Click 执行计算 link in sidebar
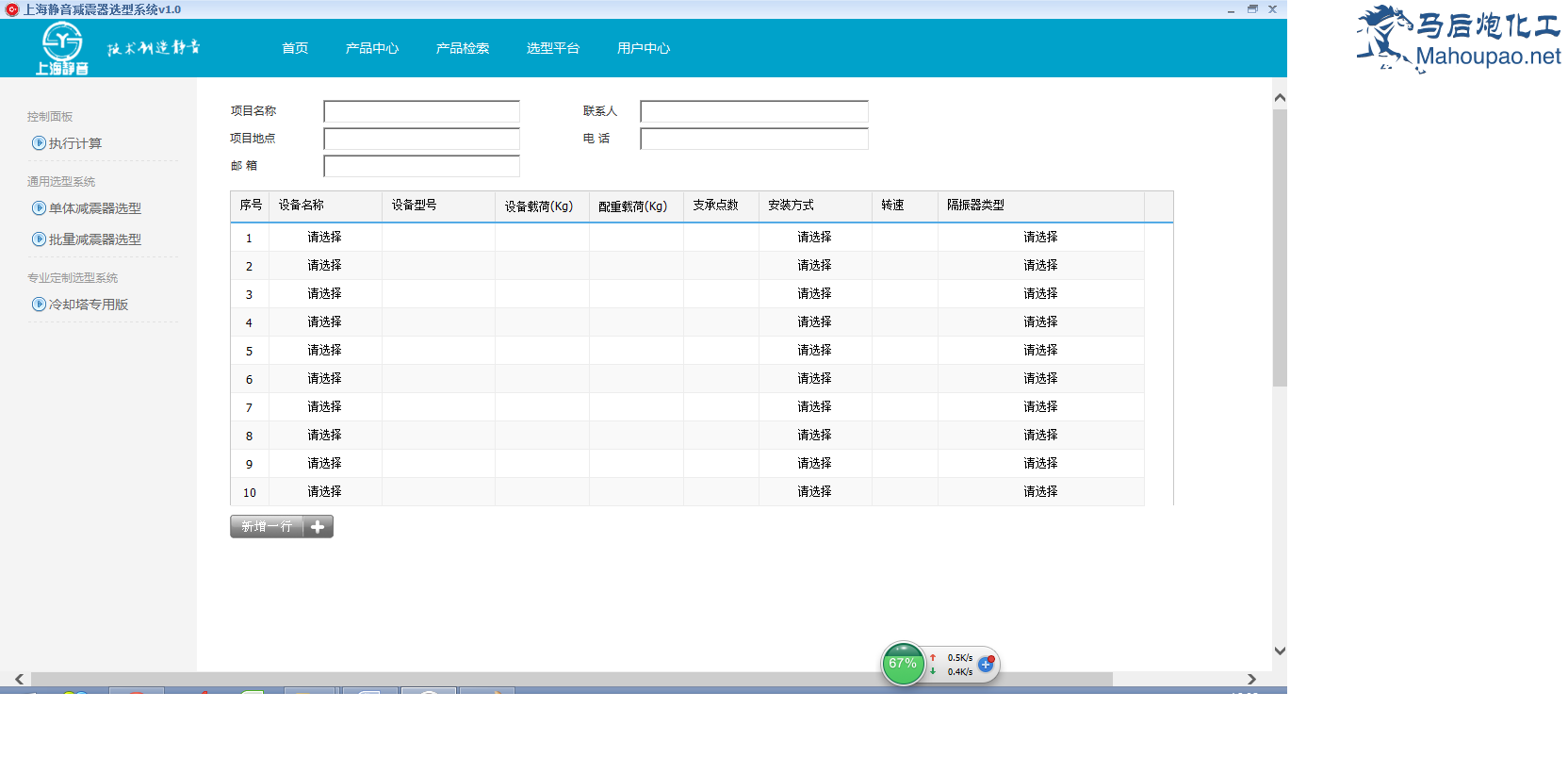 (x=75, y=143)
